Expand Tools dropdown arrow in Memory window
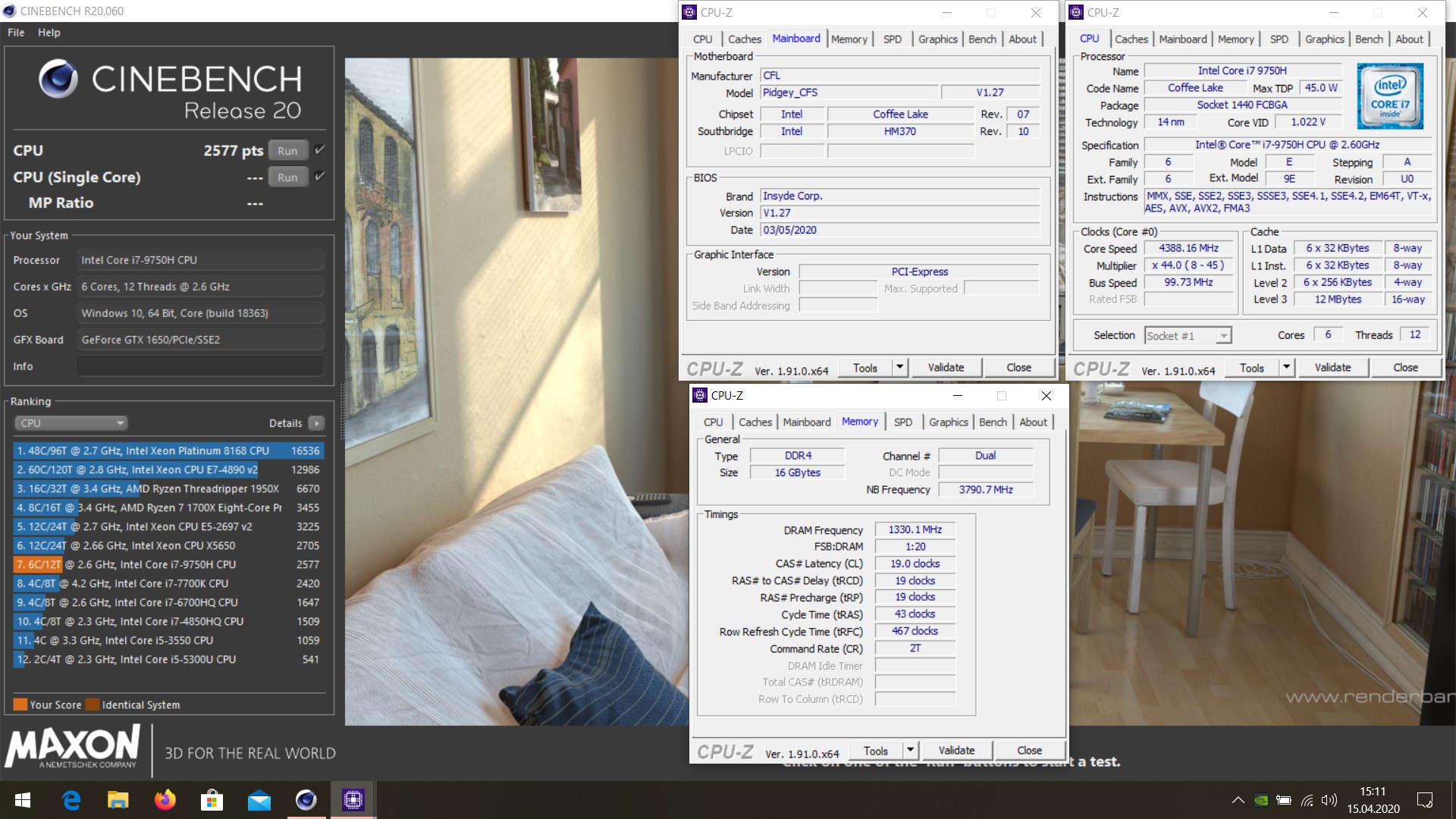 point(910,750)
